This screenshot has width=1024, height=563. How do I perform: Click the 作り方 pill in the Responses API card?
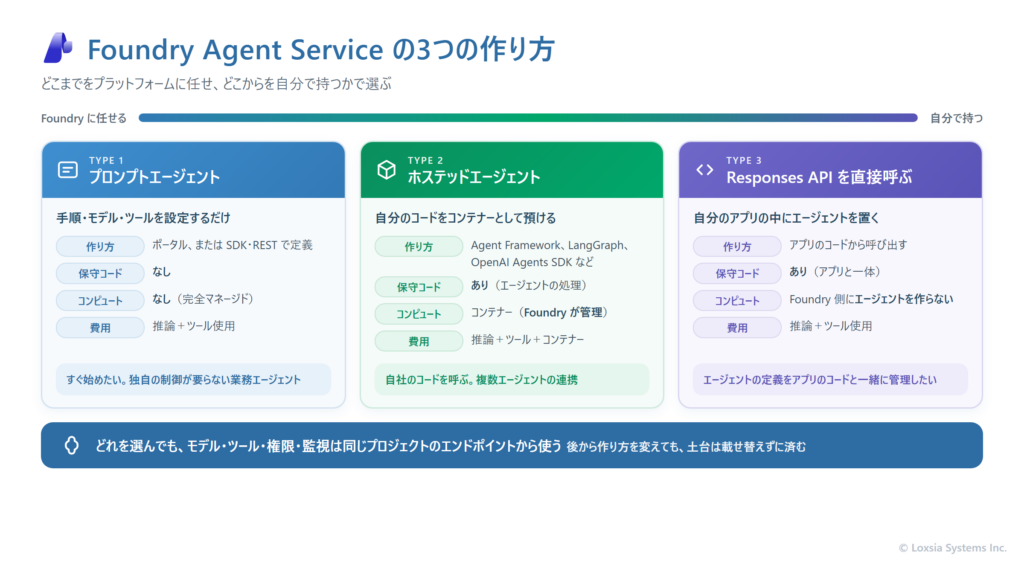(x=737, y=246)
